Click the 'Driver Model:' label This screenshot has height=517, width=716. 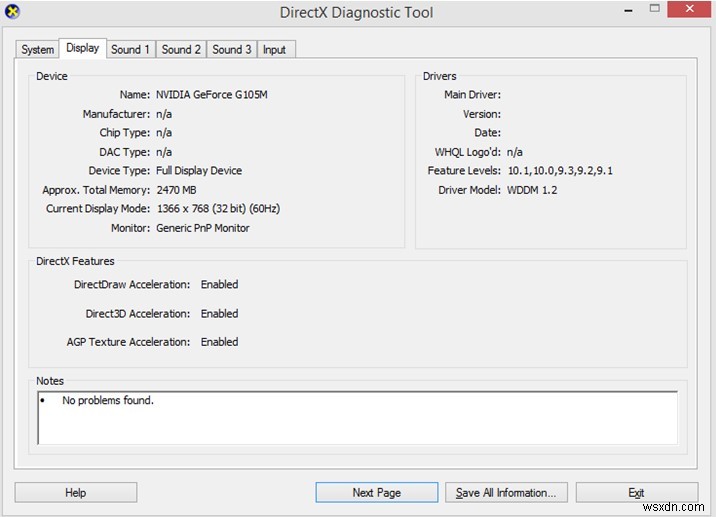click(x=469, y=190)
